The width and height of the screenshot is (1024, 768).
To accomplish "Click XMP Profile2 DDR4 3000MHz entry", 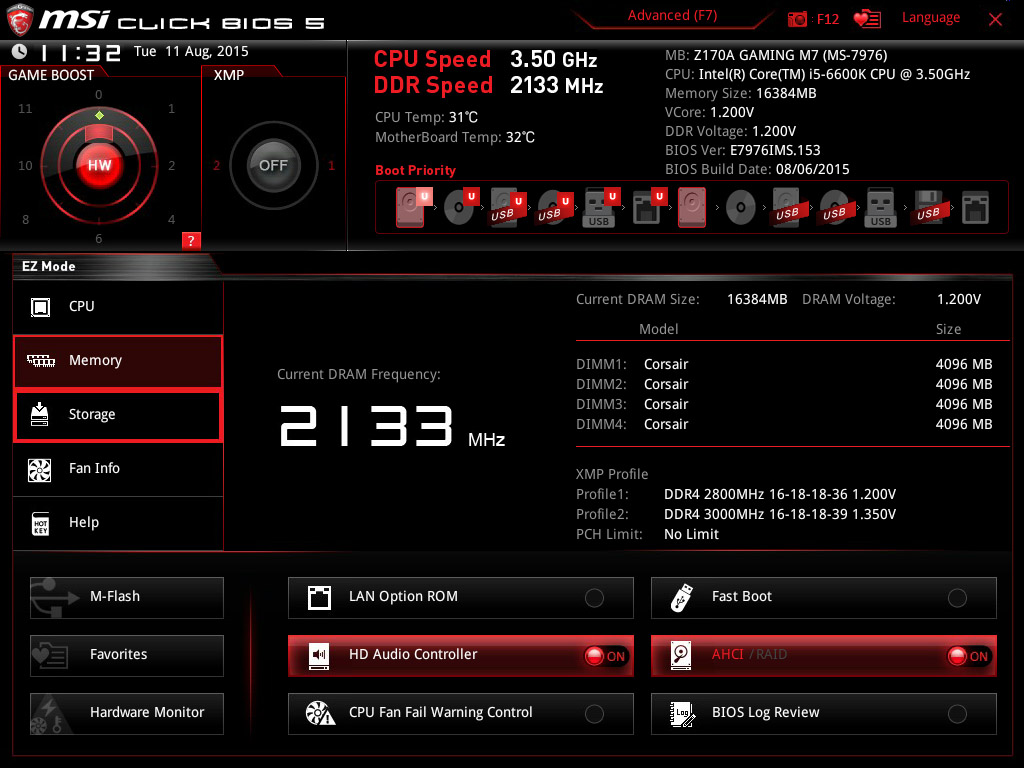I will point(780,515).
